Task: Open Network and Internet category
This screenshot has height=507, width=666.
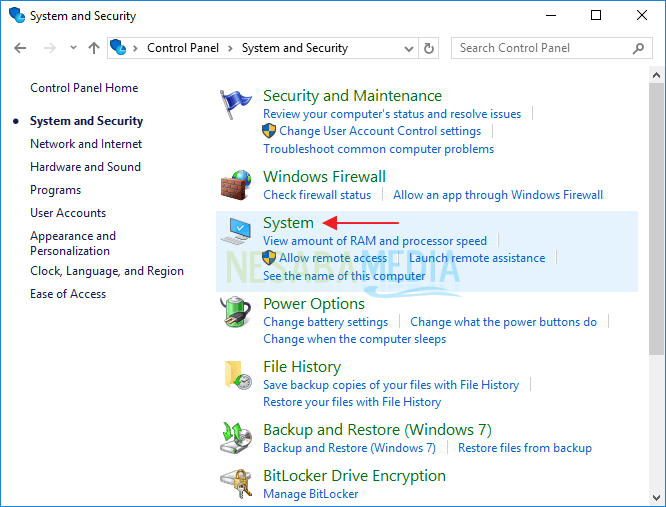Action: click(x=86, y=144)
